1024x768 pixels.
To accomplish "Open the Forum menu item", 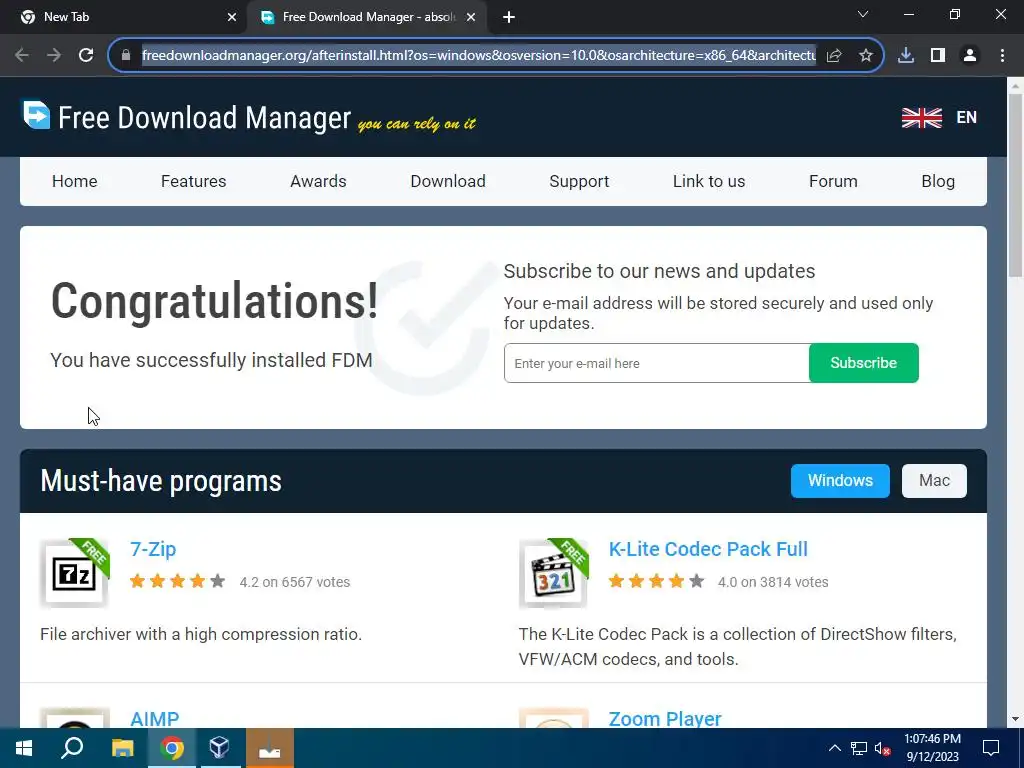I will [x=833, y=182].
